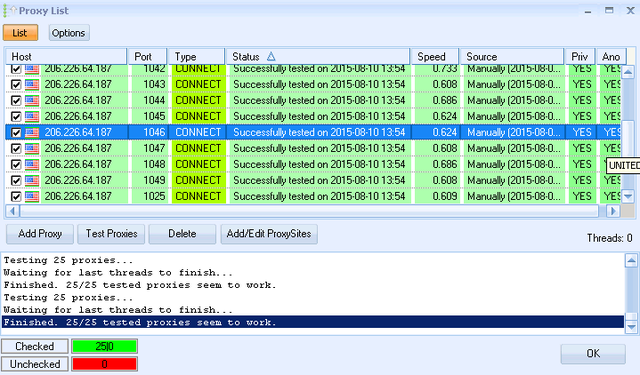Click the Delete button
640x375 pixels.
pyautogui.click(x=182, y=234)
